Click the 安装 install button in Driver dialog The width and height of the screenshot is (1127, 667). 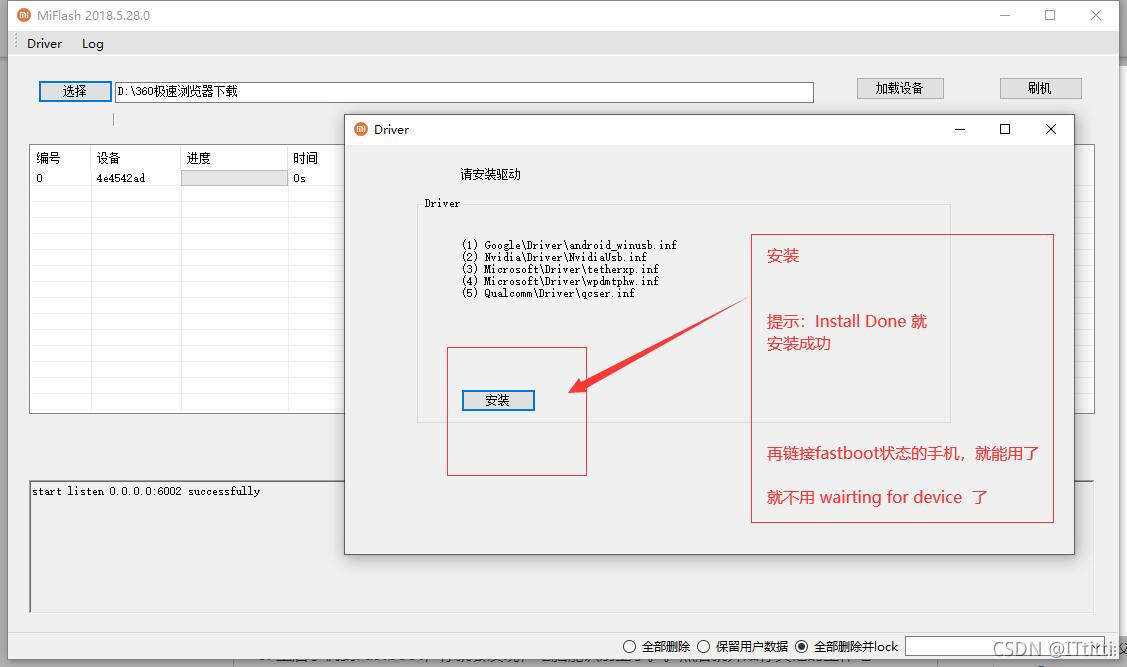pos(498,400)
